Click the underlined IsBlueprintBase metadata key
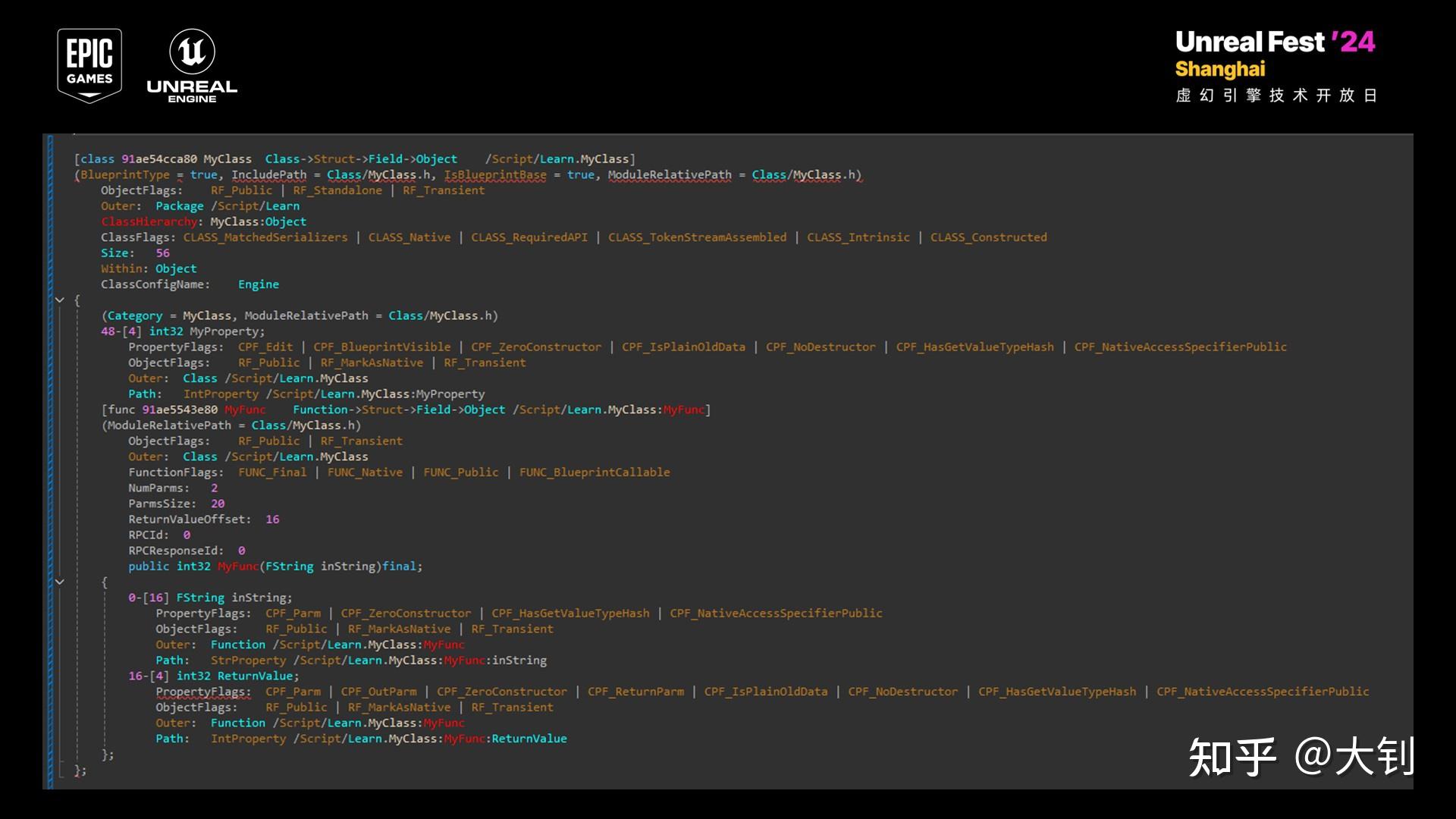1456x819 pixels. click(x=495, y=175)
